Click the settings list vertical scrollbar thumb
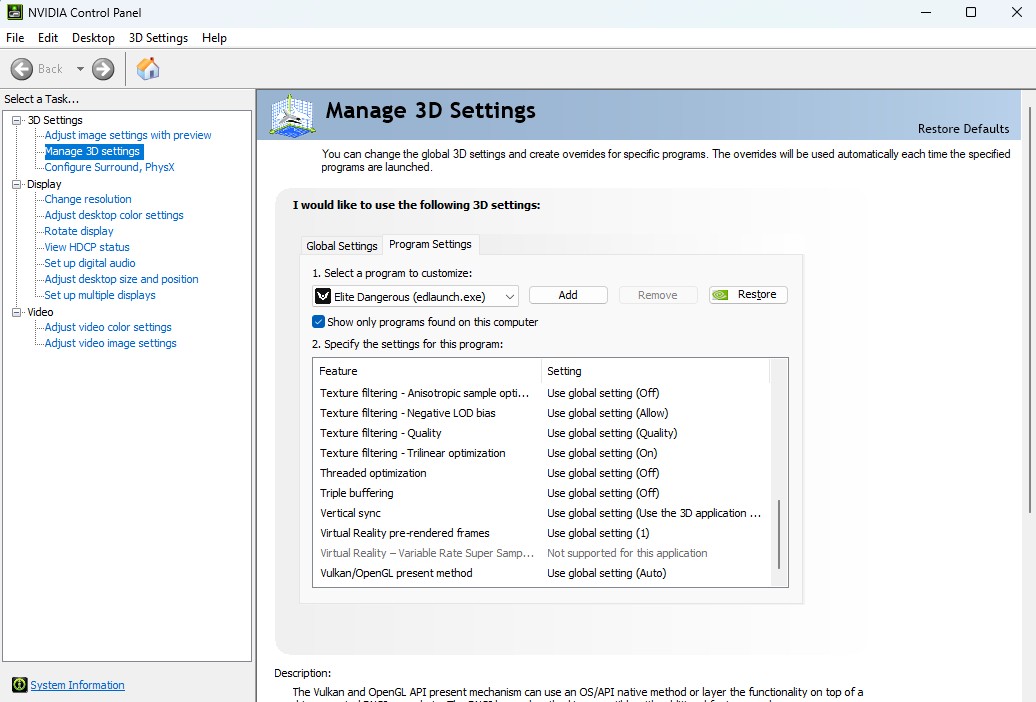 tap(779, 534)
